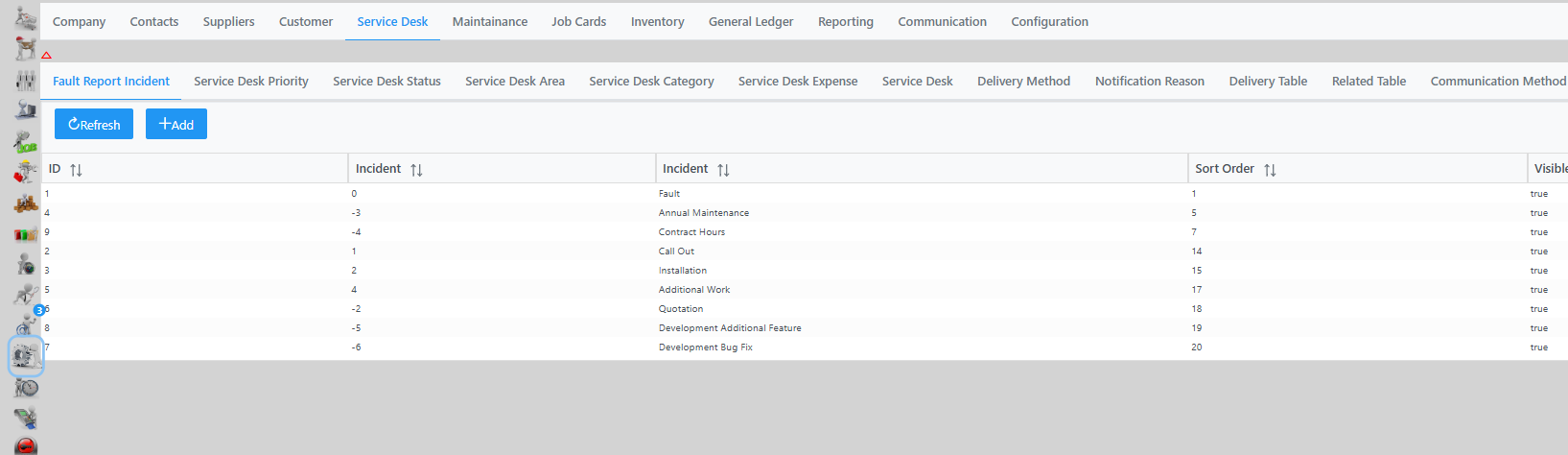Select the Contract Hours row
The height and width of the screenshot is (455, 1568).
[x=805, y=231]
